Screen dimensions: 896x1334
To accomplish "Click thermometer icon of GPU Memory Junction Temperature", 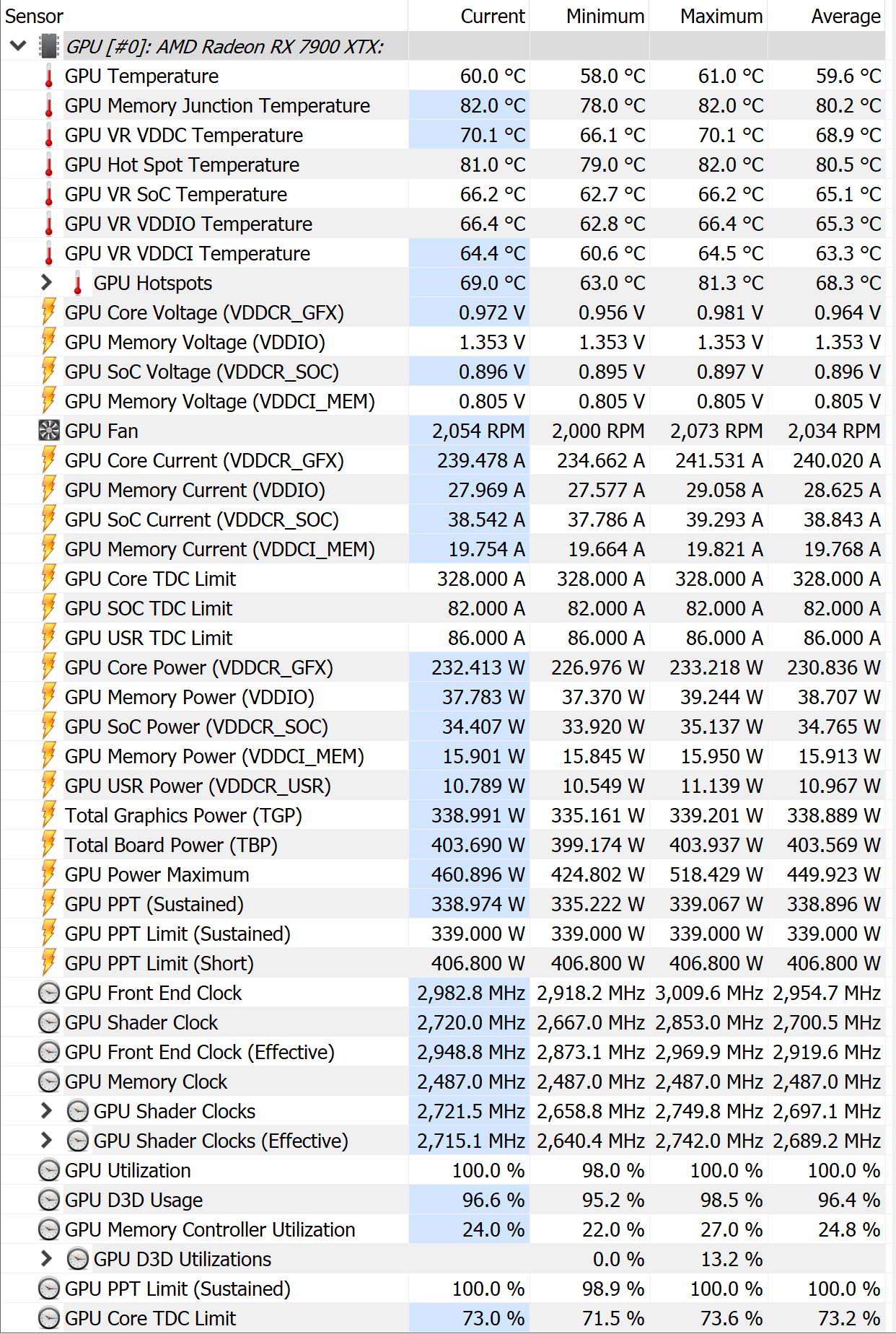I will [49, 105].
